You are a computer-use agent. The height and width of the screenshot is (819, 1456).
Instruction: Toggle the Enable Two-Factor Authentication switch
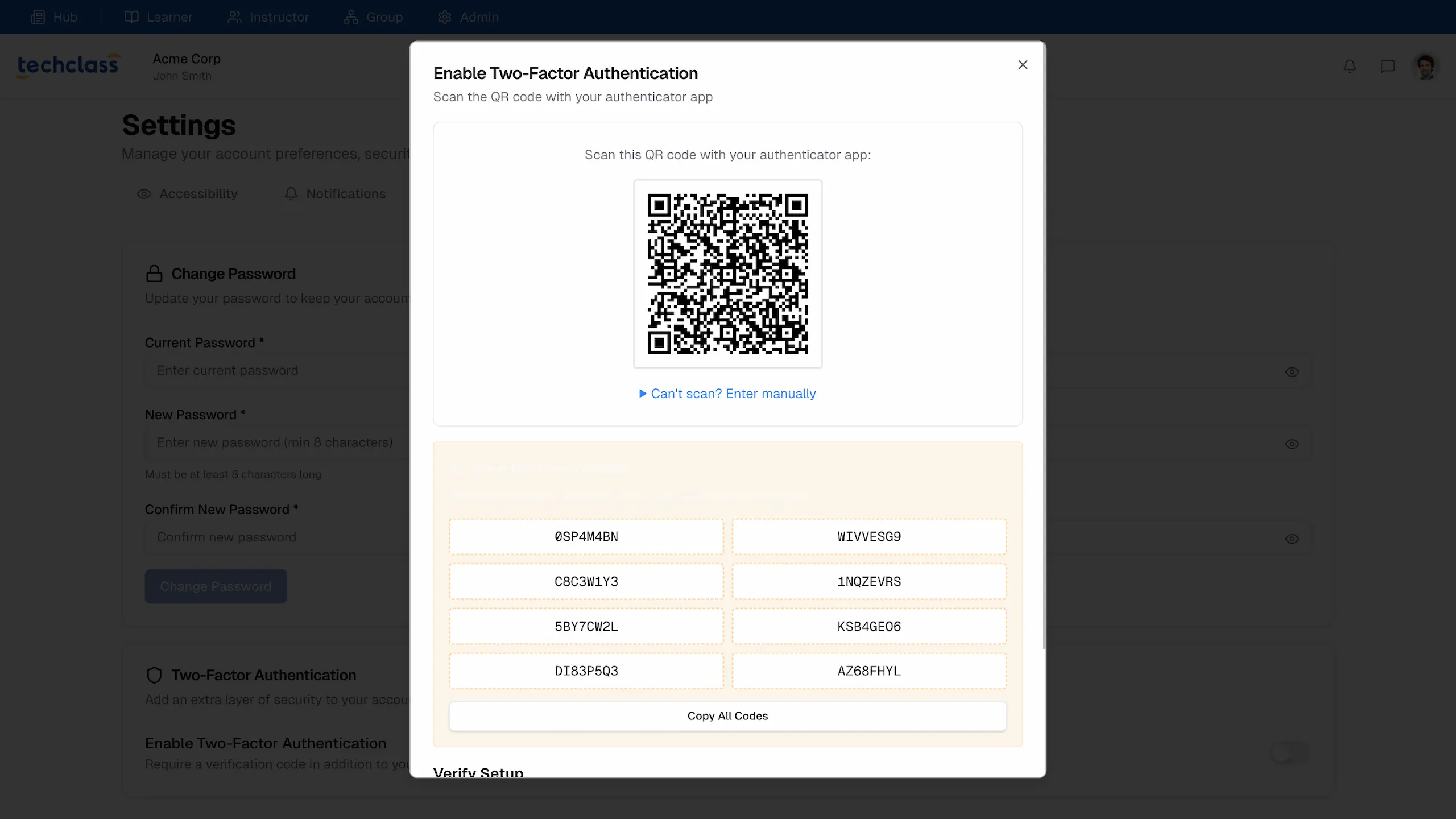pos(1289,753)
